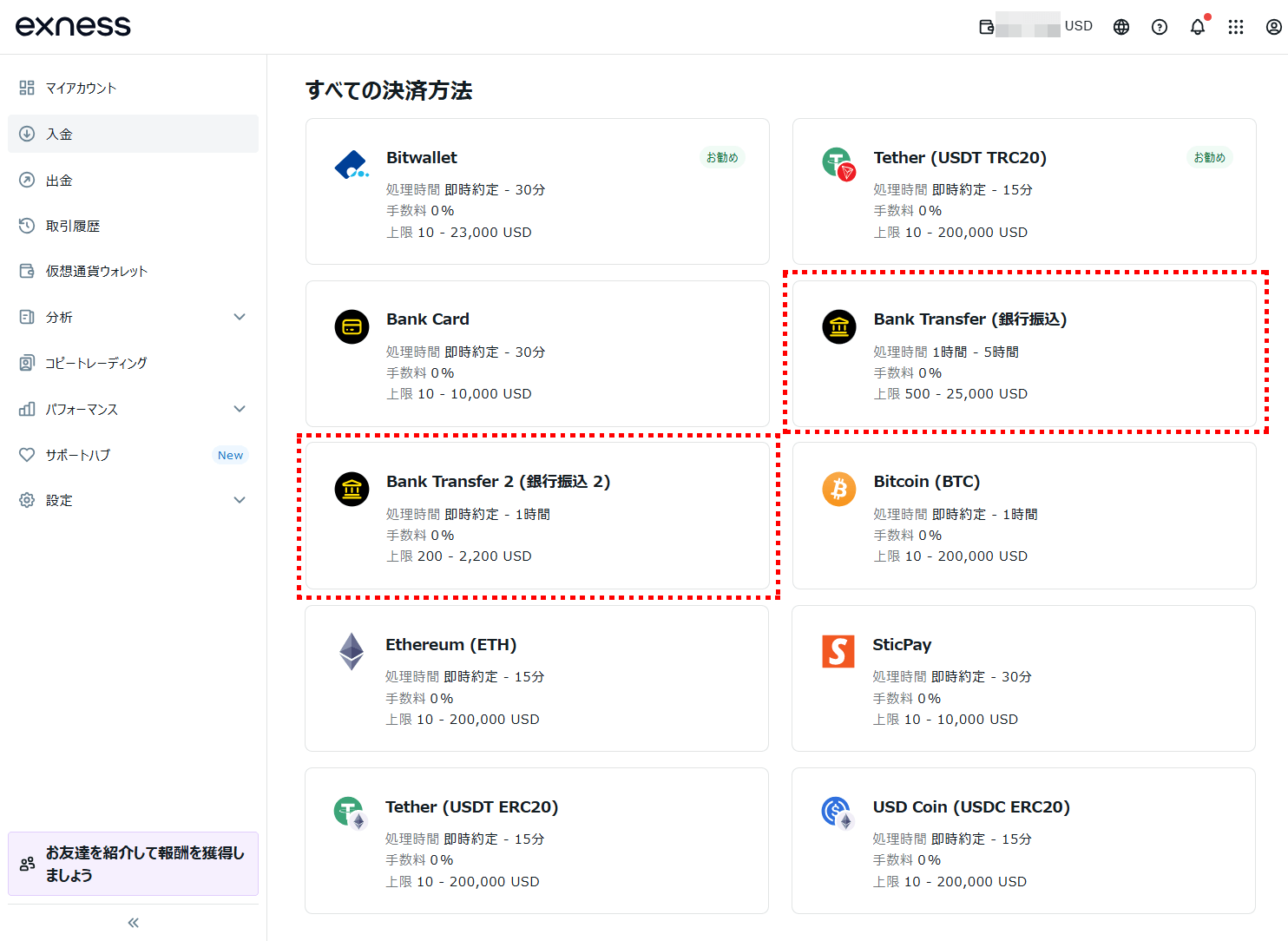Viewport: 1288px width, 941px height.
Task: Open マイアカウント in the sidebar
Action: [x=133, y=88]
